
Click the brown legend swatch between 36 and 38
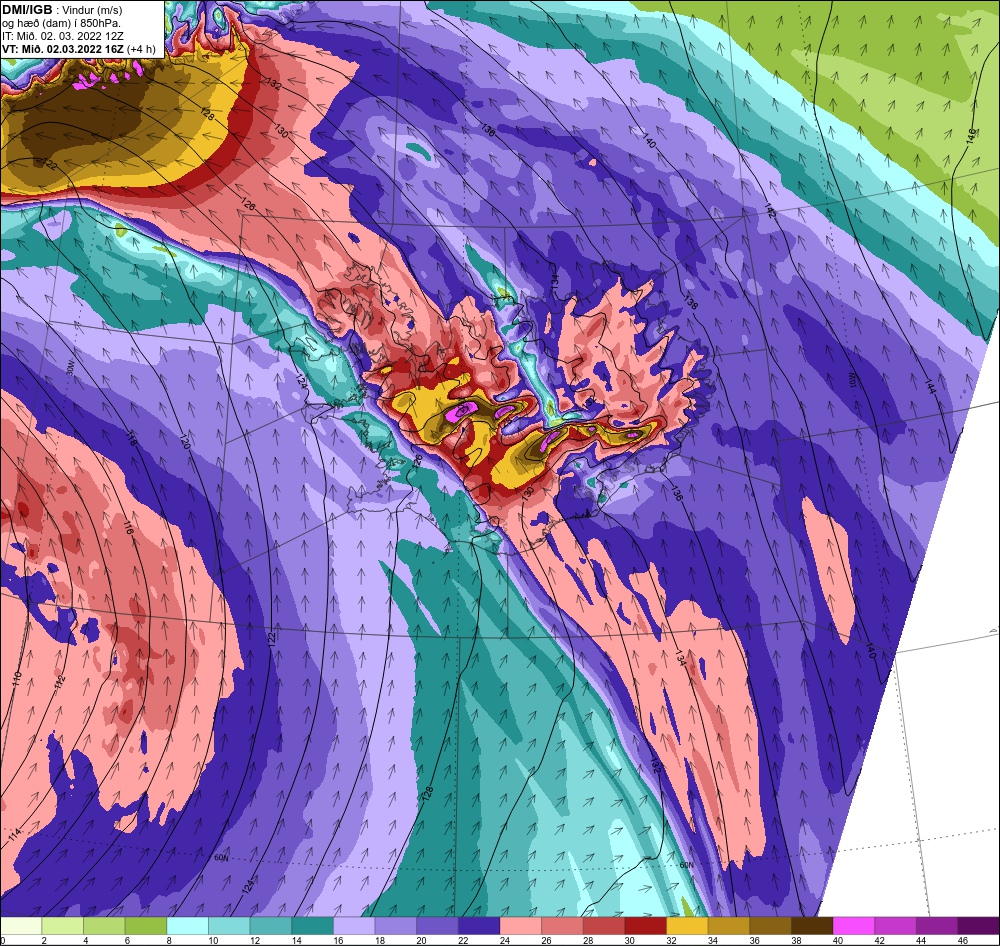click(770, 926)
